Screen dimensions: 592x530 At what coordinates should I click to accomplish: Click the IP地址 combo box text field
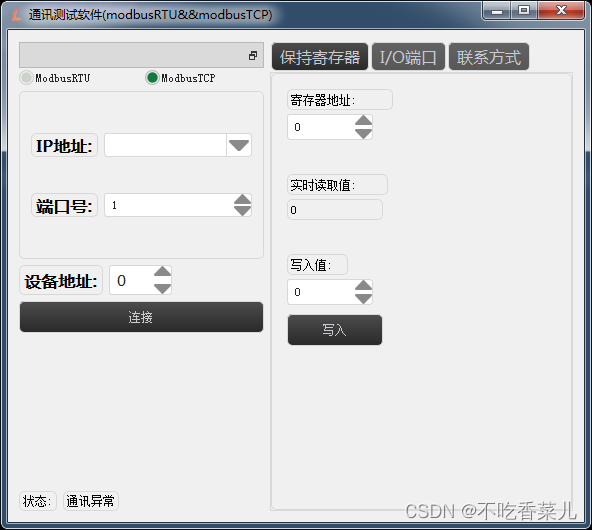click(165, 145)
